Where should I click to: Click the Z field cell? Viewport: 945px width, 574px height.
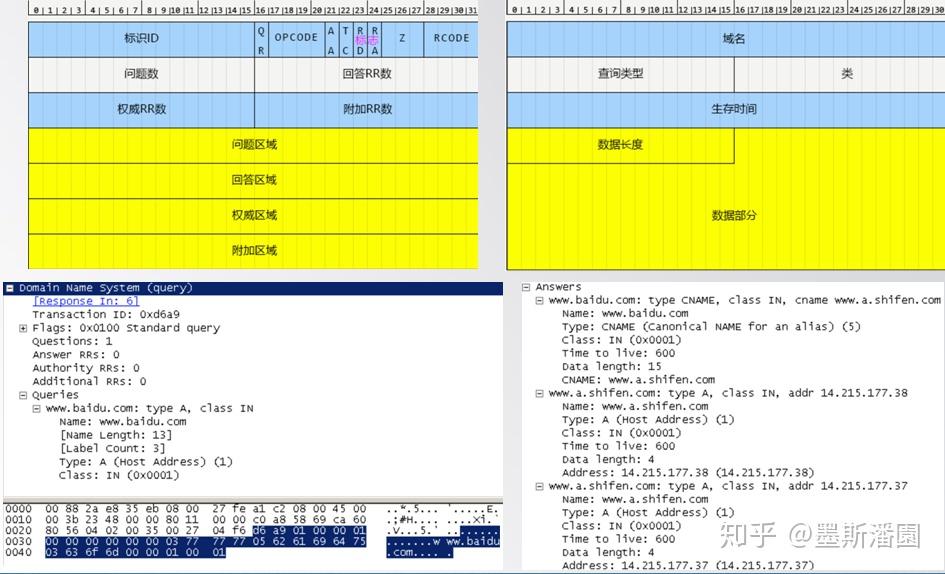click(403, 39)
